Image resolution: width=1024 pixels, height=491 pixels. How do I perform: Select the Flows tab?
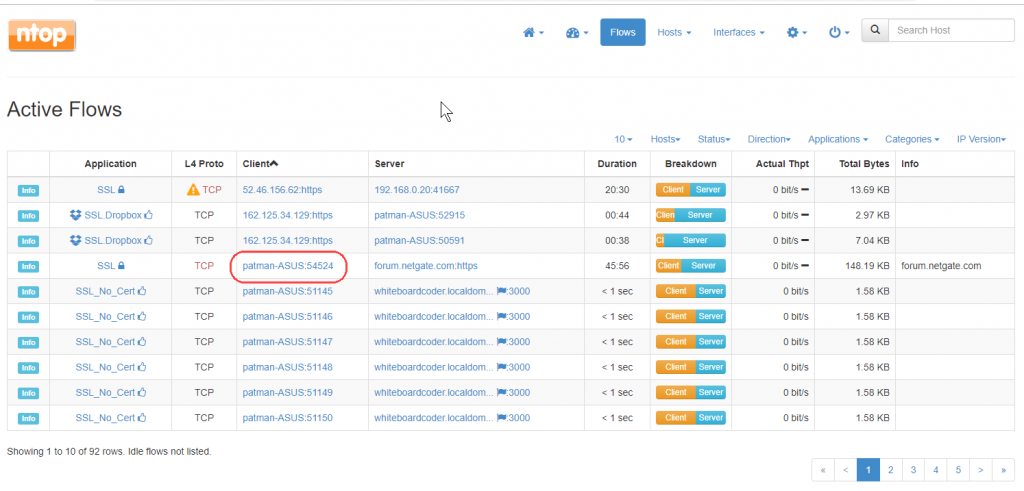point(622,32)
